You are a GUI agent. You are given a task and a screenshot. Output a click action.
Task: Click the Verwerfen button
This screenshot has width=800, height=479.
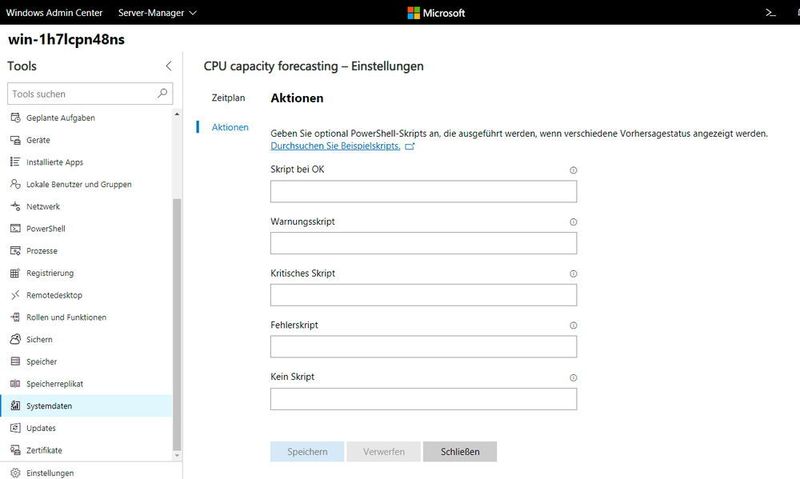click(384, 451)
